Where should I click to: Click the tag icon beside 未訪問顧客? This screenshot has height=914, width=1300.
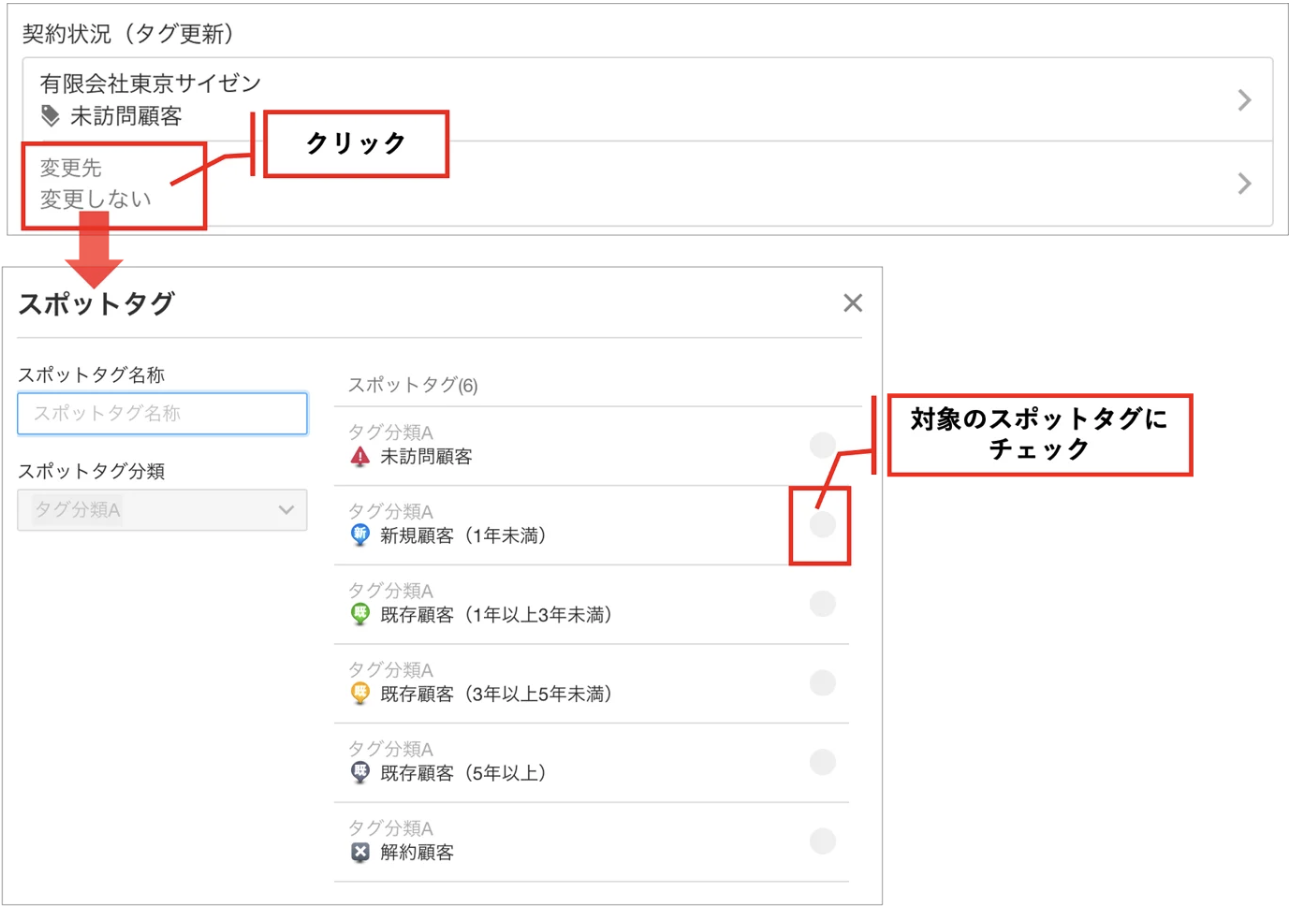pyautogui.click(x=50, y=117)
